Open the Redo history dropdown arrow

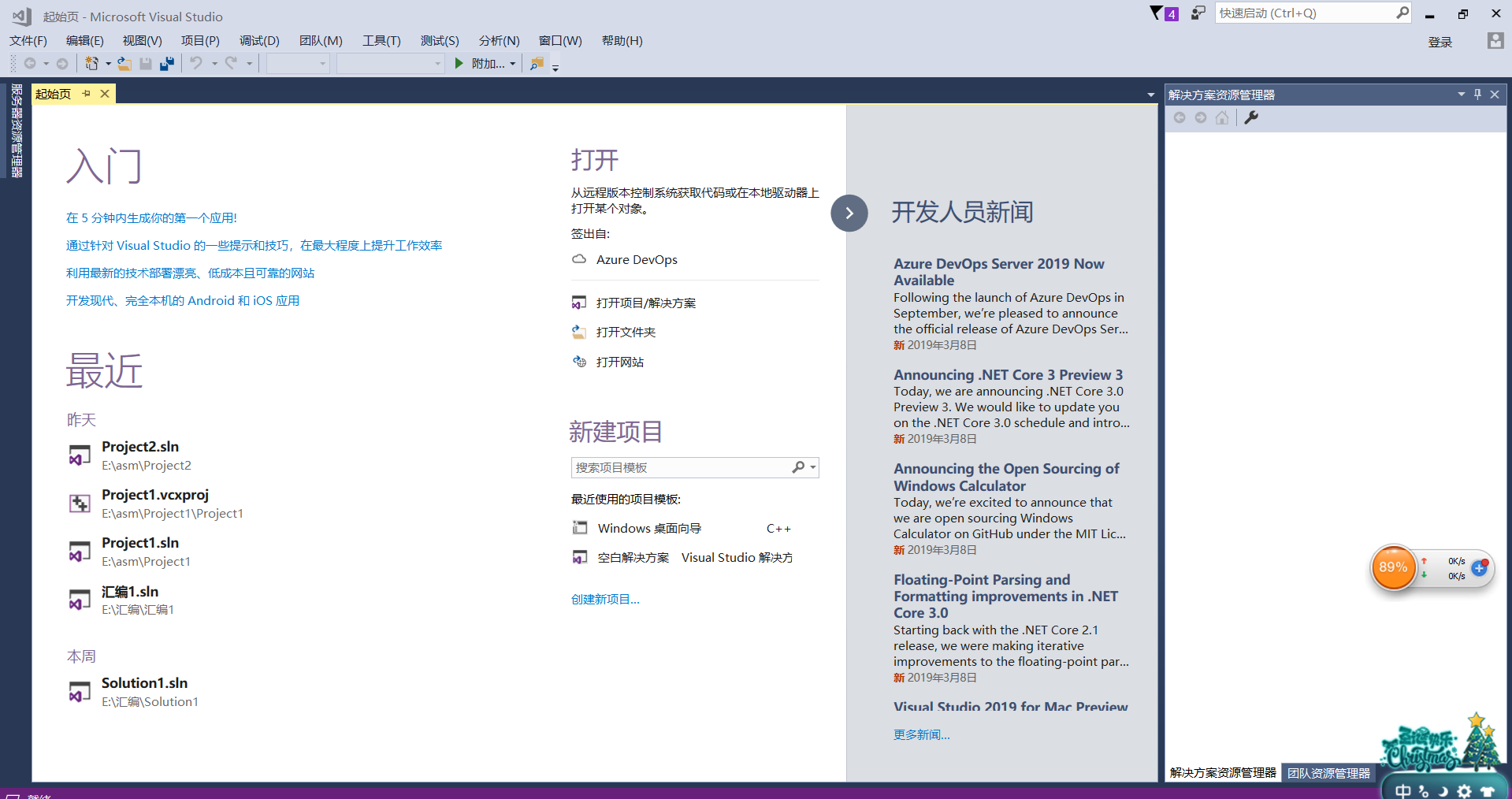[249, 64]
